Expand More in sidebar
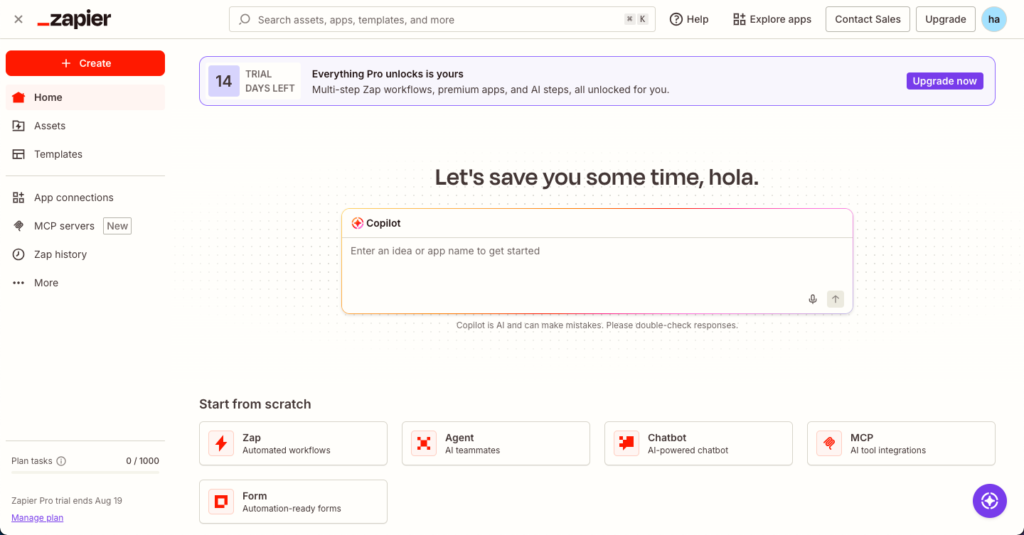The width and height of the screenshot is (1024, 535). point(86,283)
